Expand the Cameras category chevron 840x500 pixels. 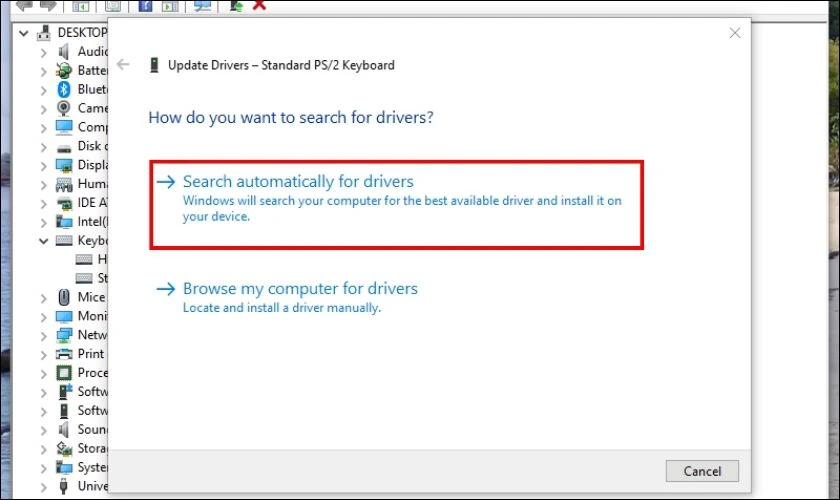[43, 109]
